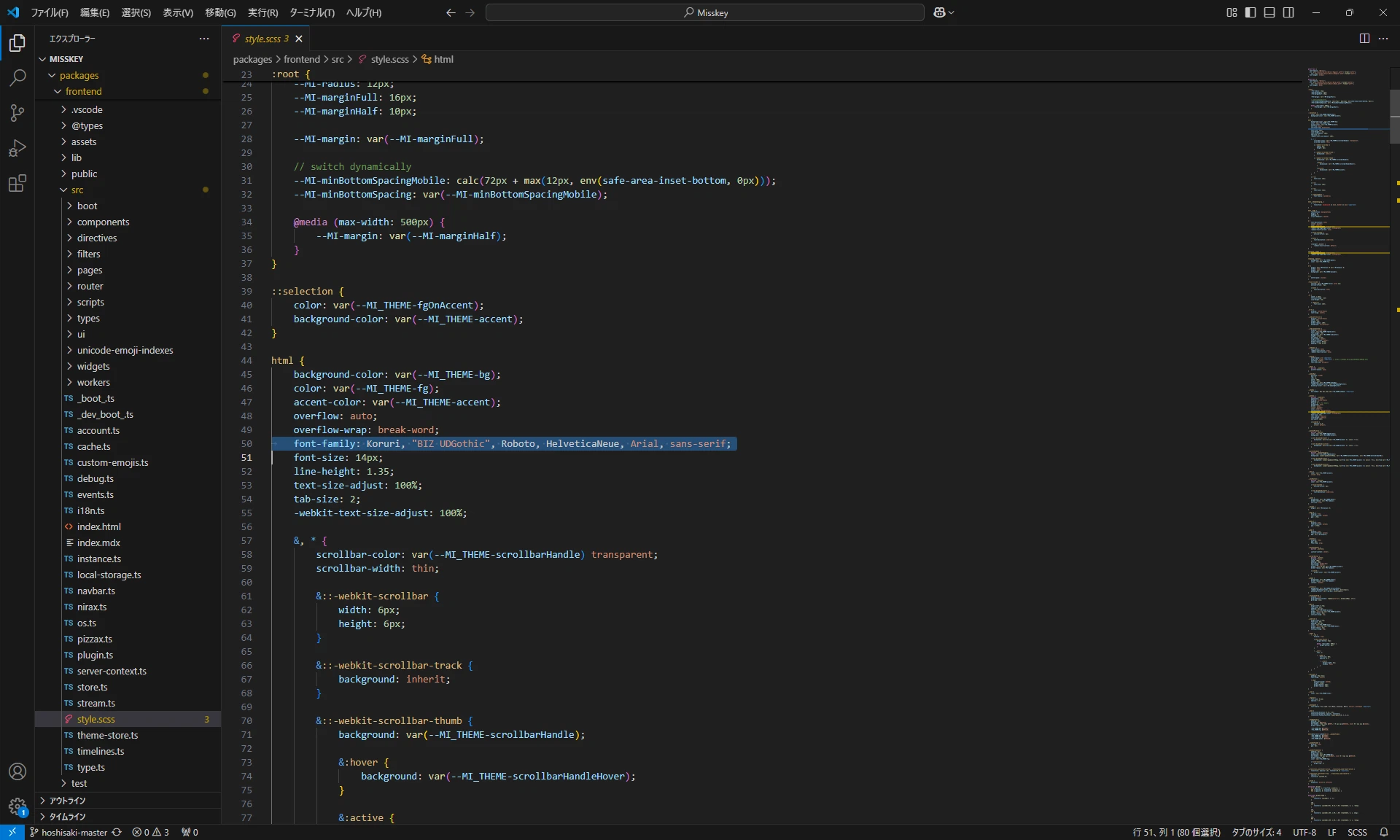
Task: Toggle the panel visibility icon
Action: click(x=1269, y=12)
